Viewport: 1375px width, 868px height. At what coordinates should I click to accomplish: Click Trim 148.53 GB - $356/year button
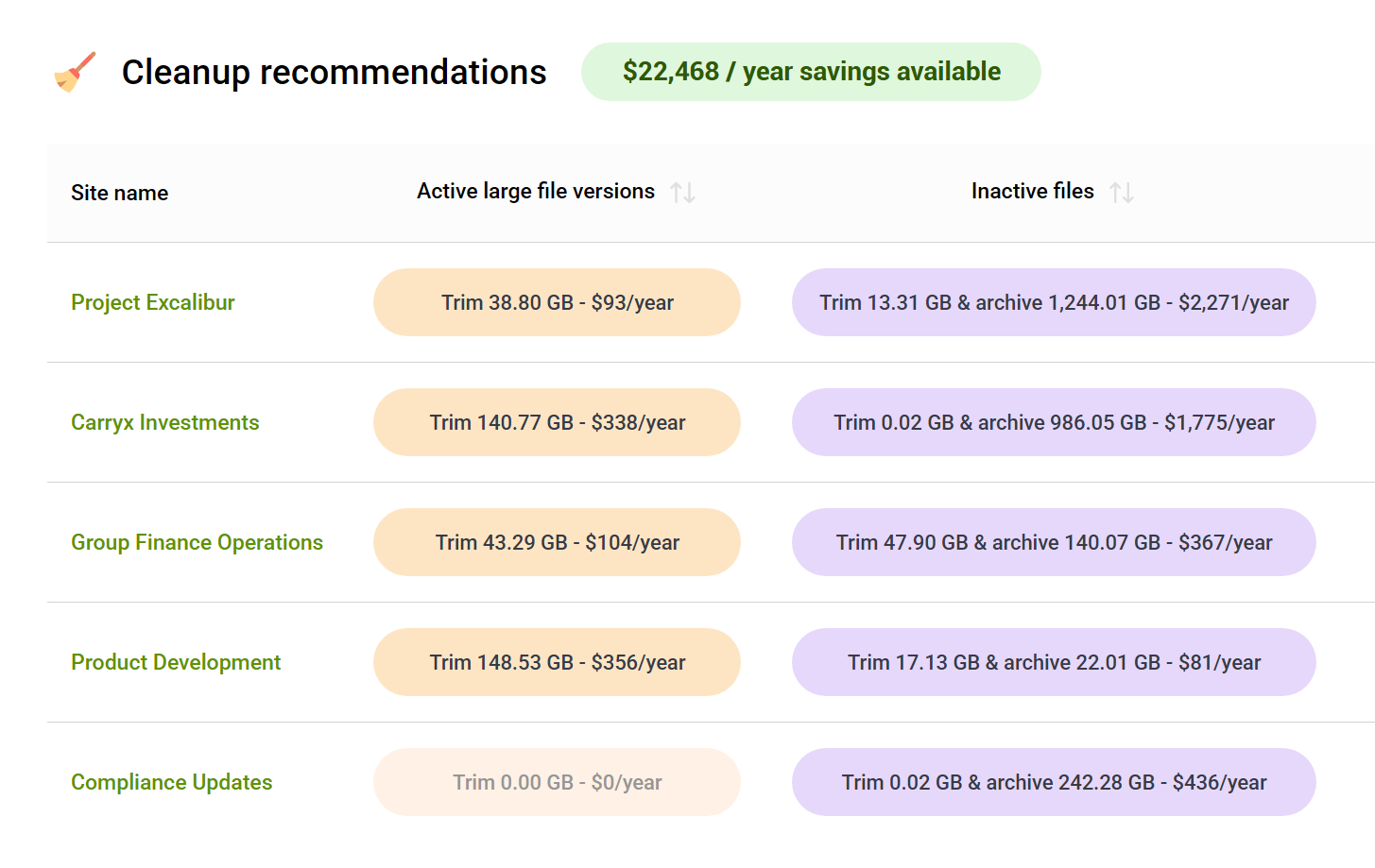pos(557,662)
